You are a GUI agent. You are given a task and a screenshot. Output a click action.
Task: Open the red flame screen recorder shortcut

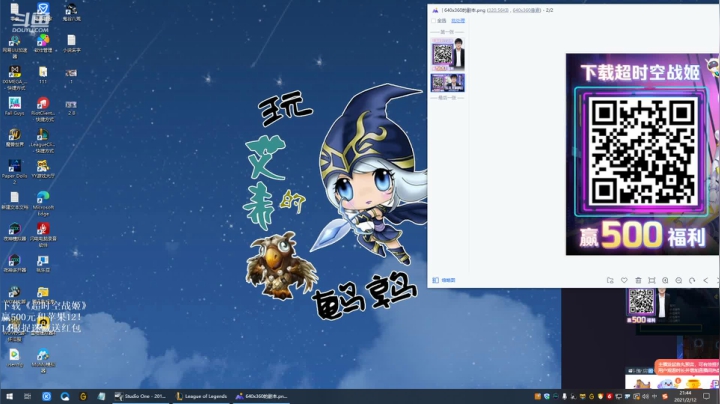(x=43, y=234)
